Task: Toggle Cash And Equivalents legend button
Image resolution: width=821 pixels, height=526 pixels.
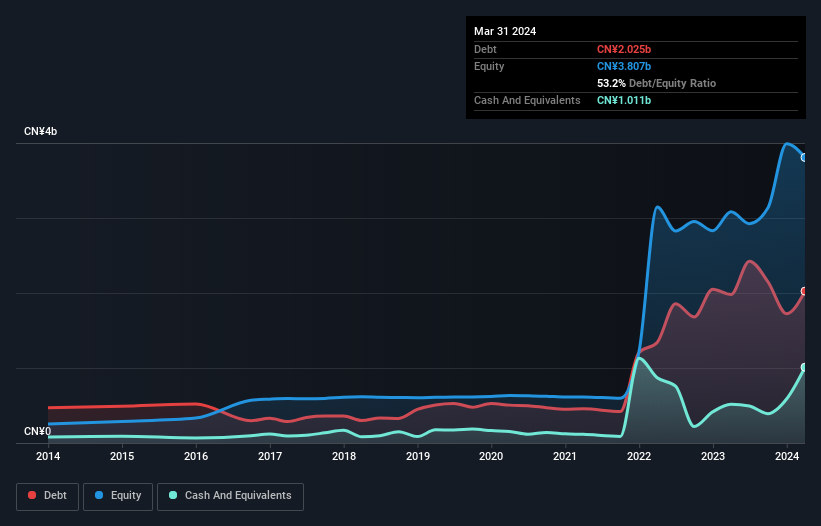Action: coord(230,496)
